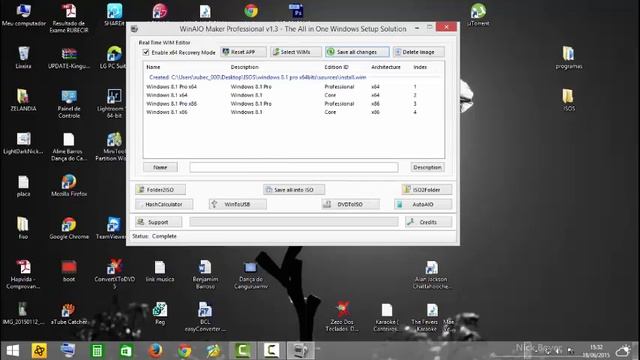Click the Architecture column header

pos(386,67)
